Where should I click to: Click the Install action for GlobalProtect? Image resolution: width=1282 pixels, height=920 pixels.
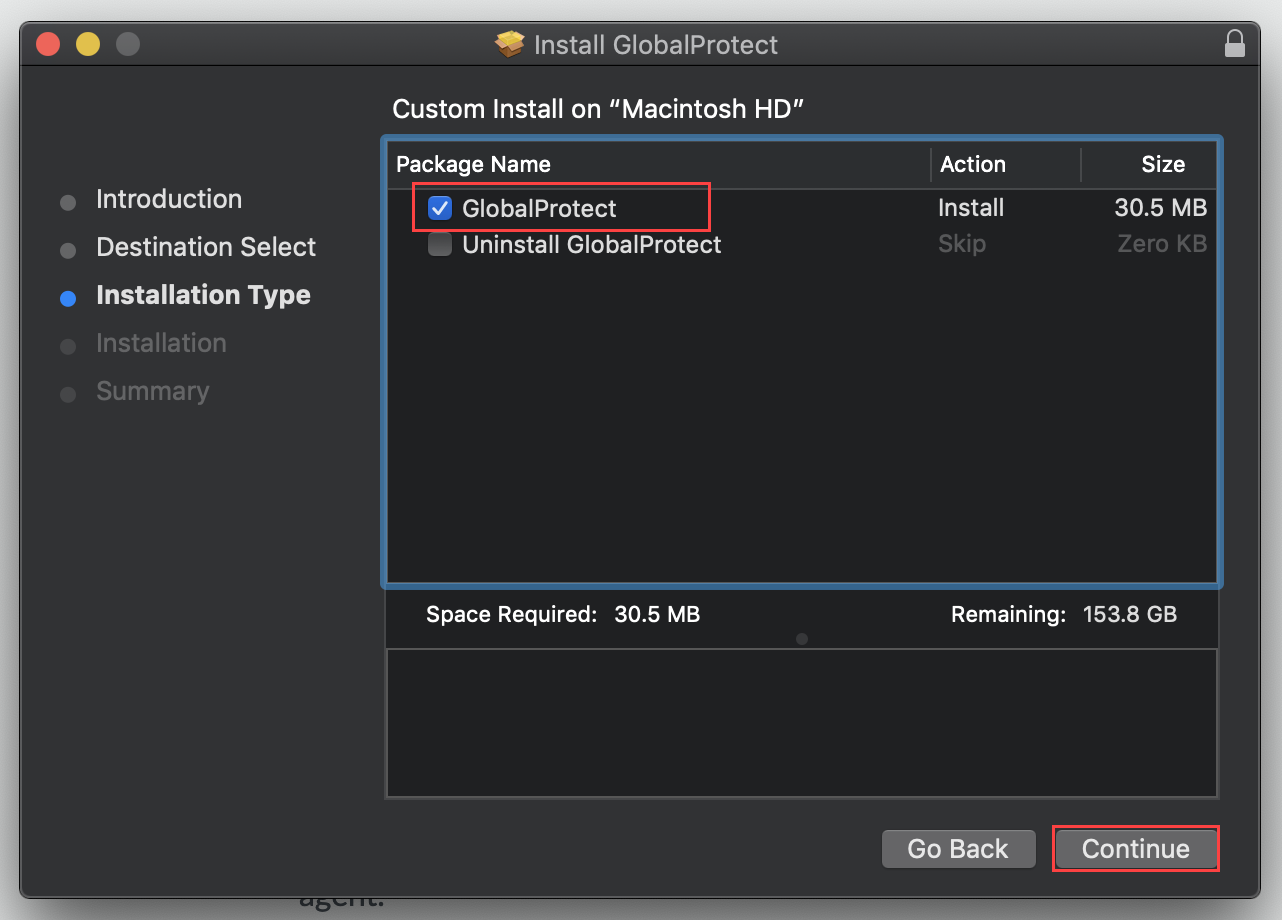(x=971, y=208)
